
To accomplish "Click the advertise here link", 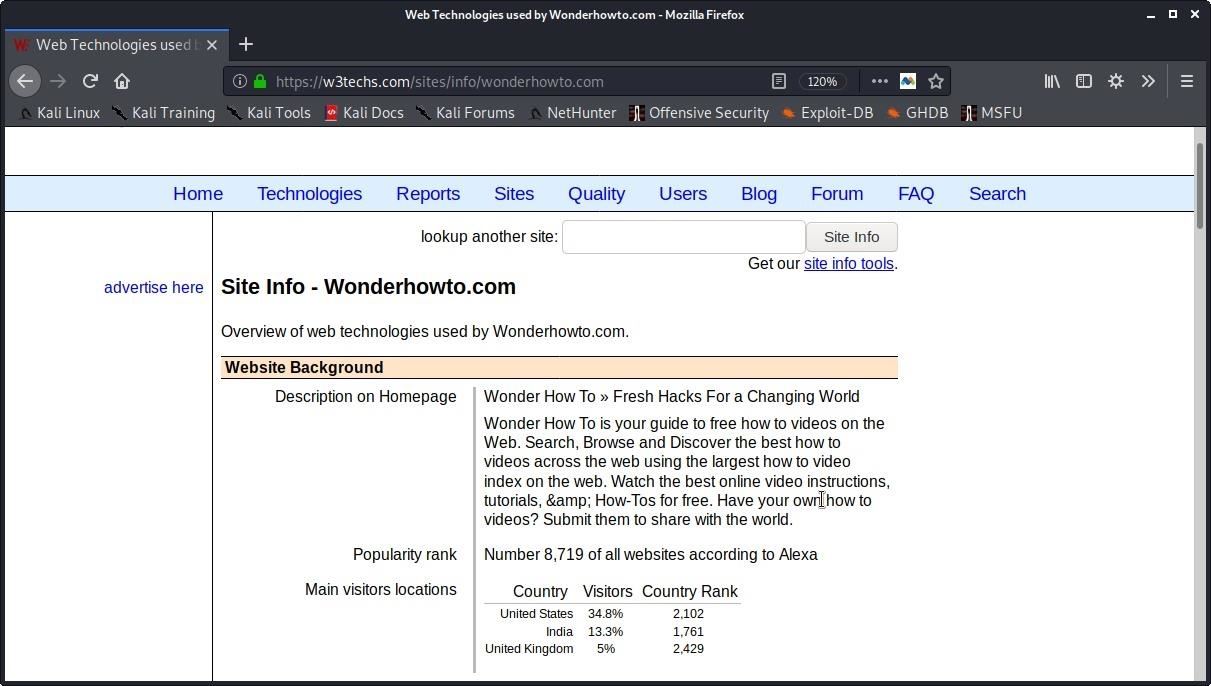I will point(154,288).
